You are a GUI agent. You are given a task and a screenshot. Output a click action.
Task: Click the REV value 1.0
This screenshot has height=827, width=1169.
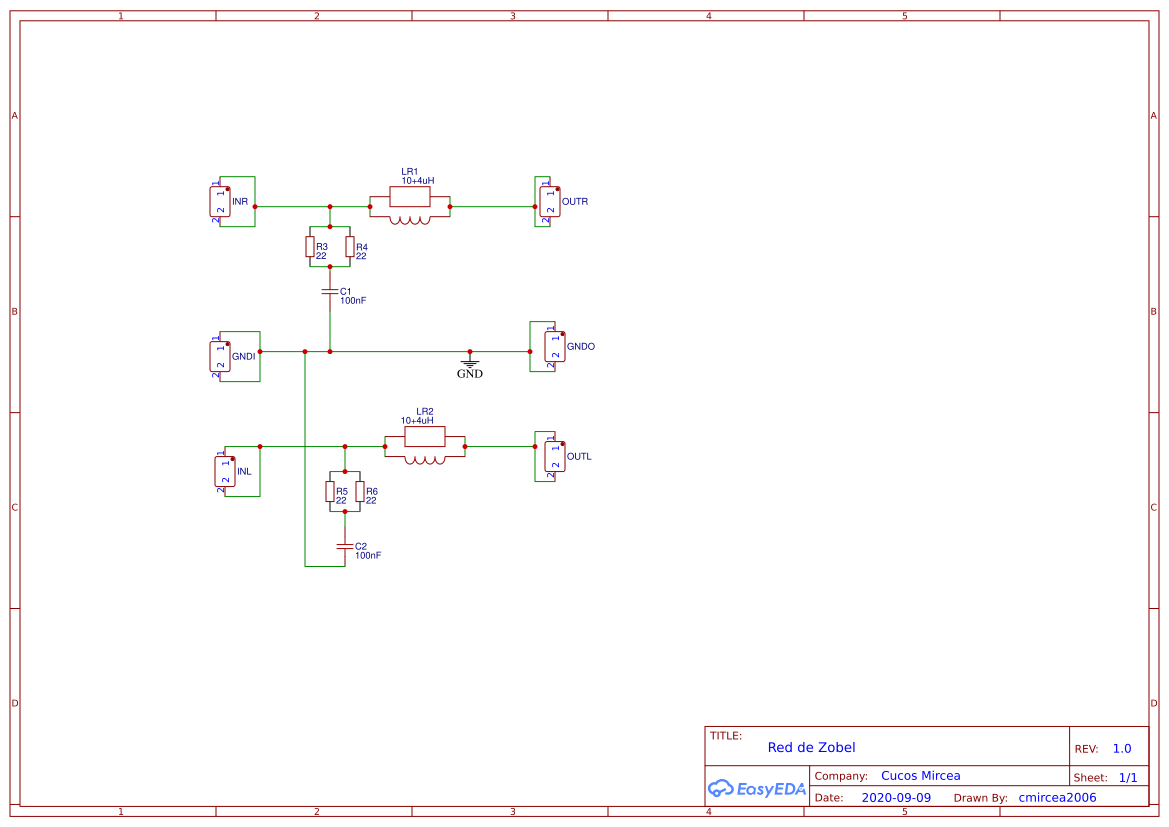coord(1122,748)
